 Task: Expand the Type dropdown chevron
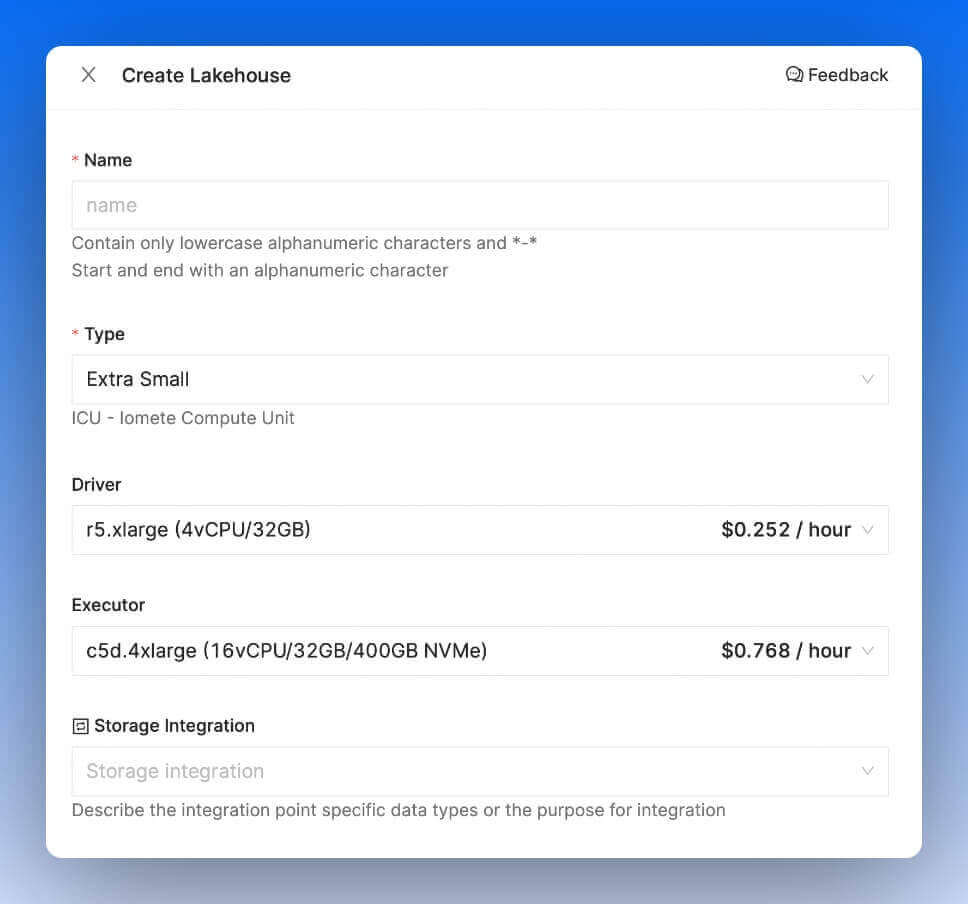pos(867,379)
